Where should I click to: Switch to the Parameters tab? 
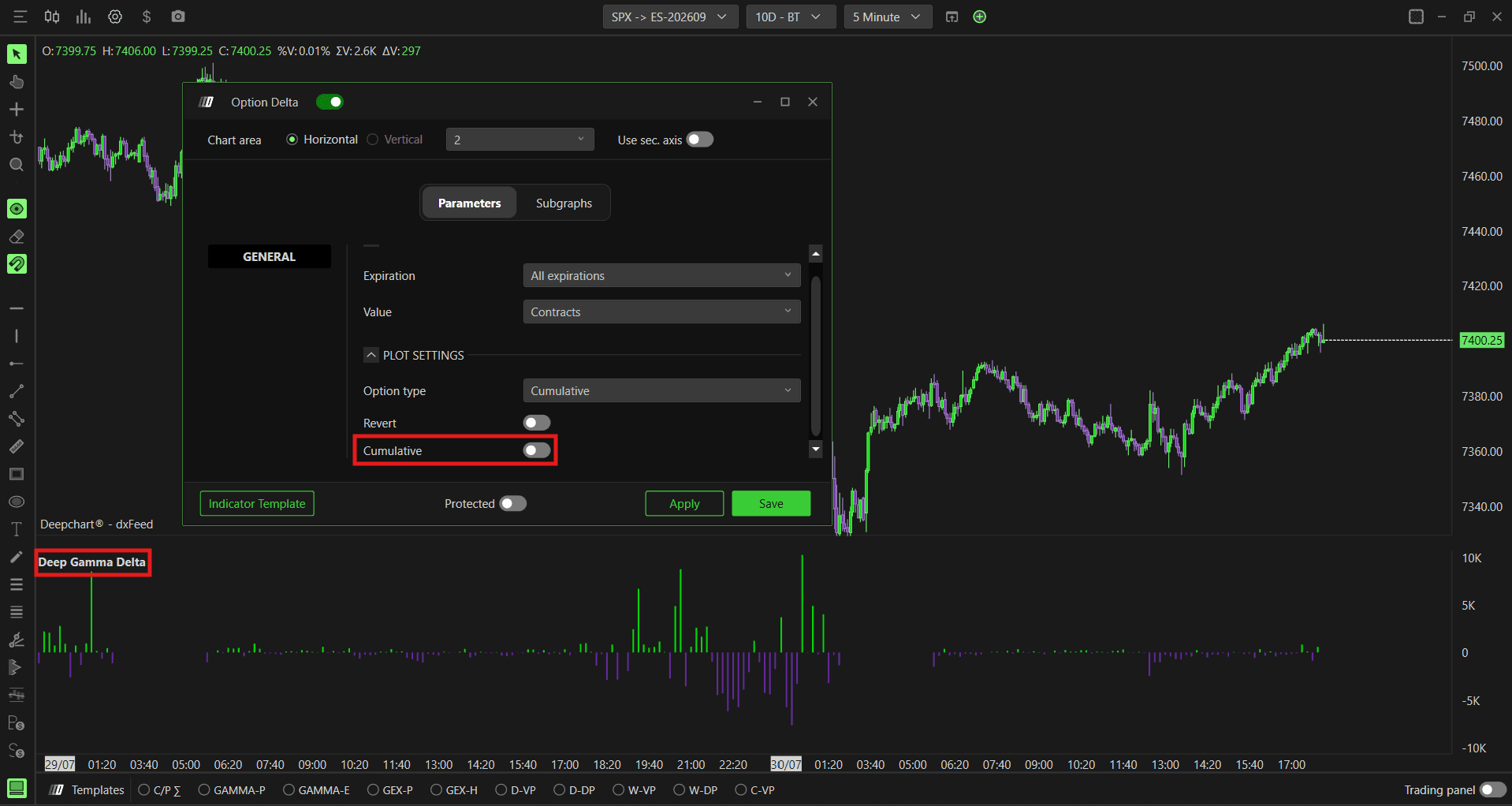click(x=469, y=203)
